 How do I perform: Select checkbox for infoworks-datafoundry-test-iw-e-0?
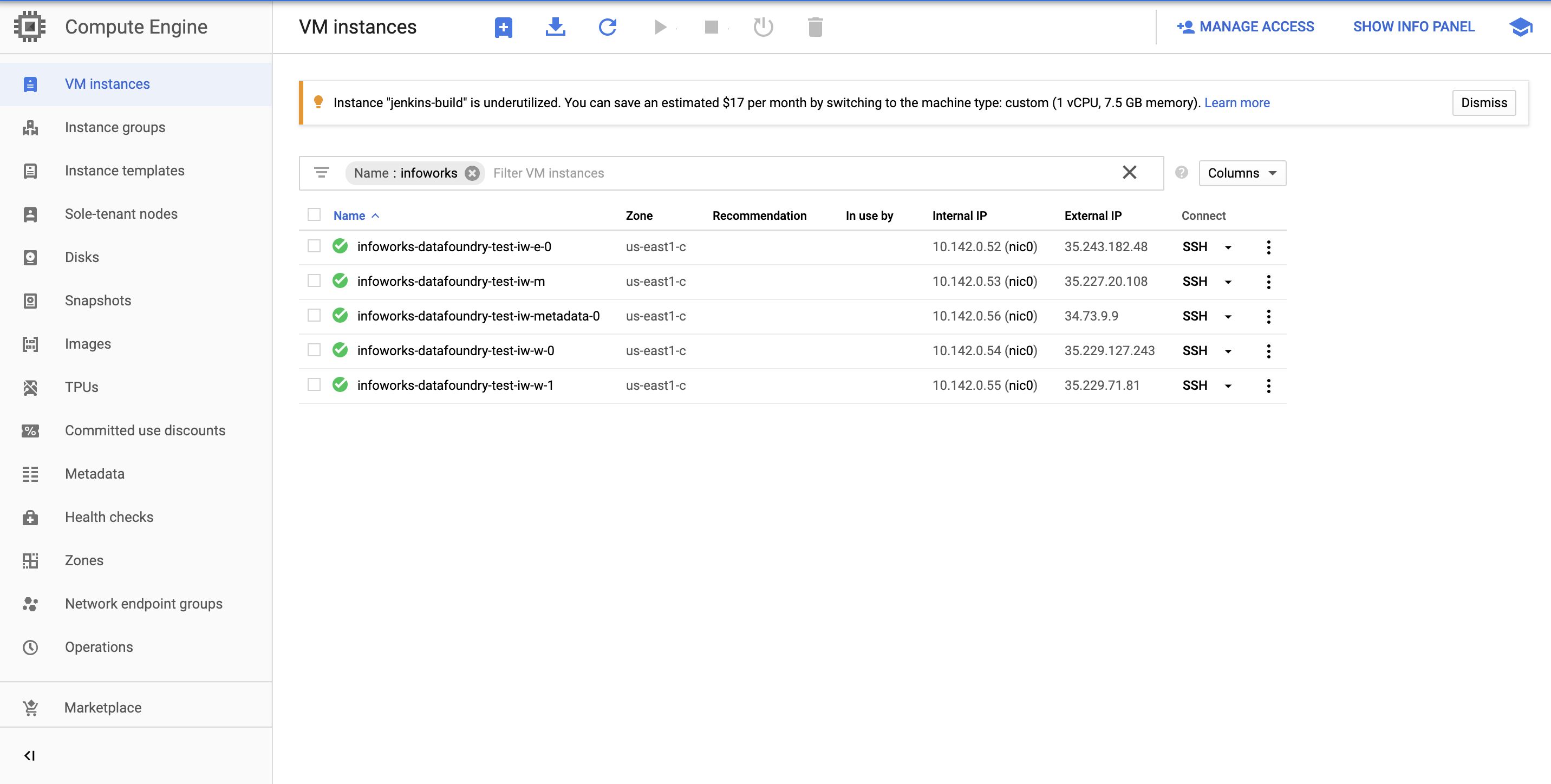coord(314,246)
